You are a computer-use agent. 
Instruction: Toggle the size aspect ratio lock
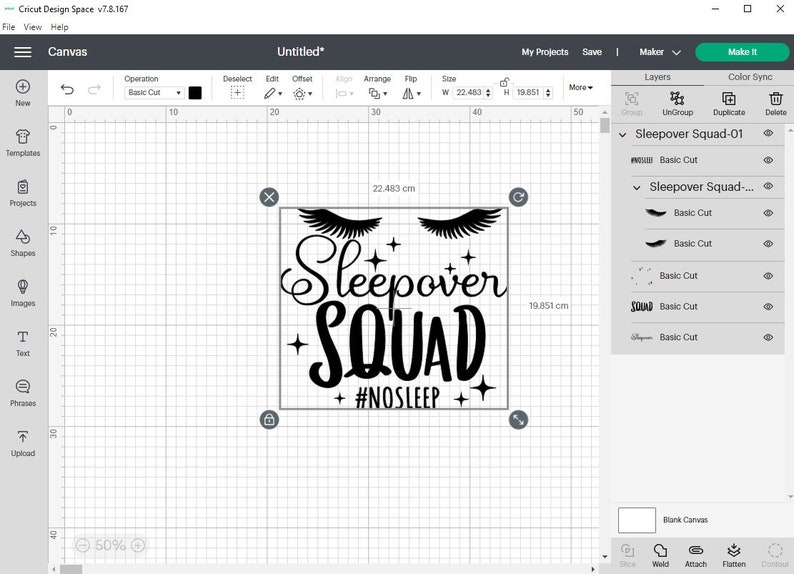504,82
